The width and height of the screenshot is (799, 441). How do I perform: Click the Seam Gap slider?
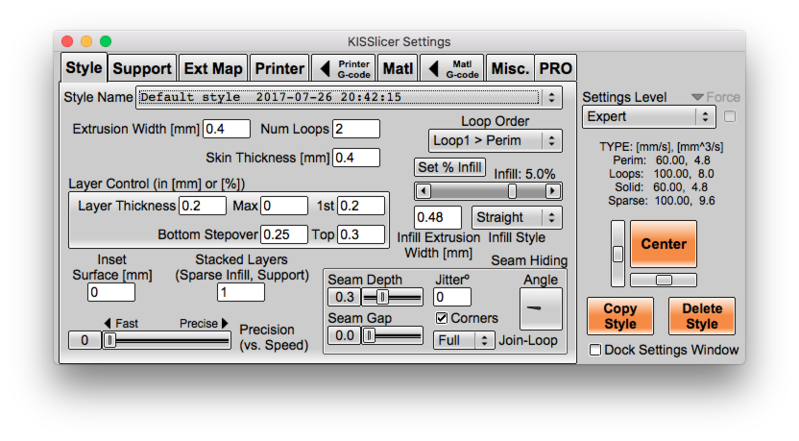(x=392, y=335)
